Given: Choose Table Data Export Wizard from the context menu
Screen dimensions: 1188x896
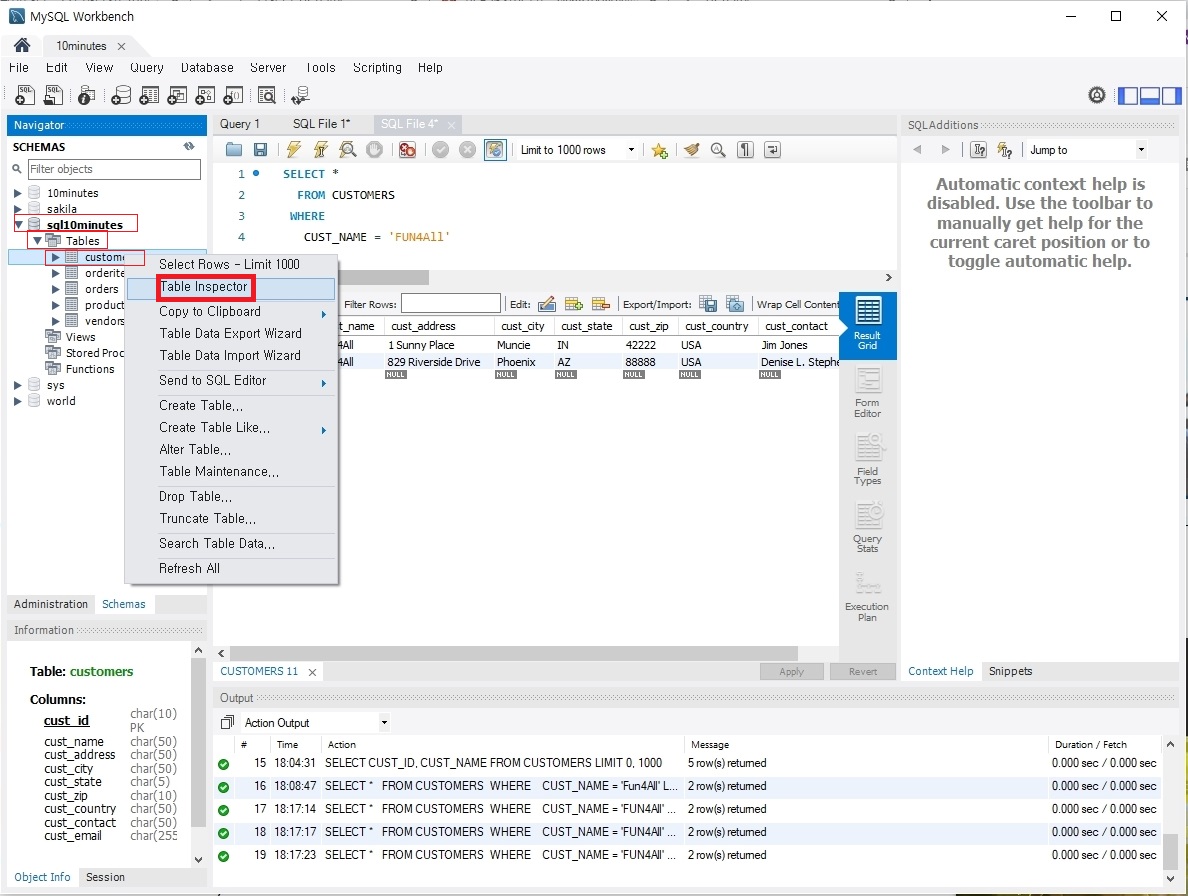Looking at the screenshot, I should (231, 333).
